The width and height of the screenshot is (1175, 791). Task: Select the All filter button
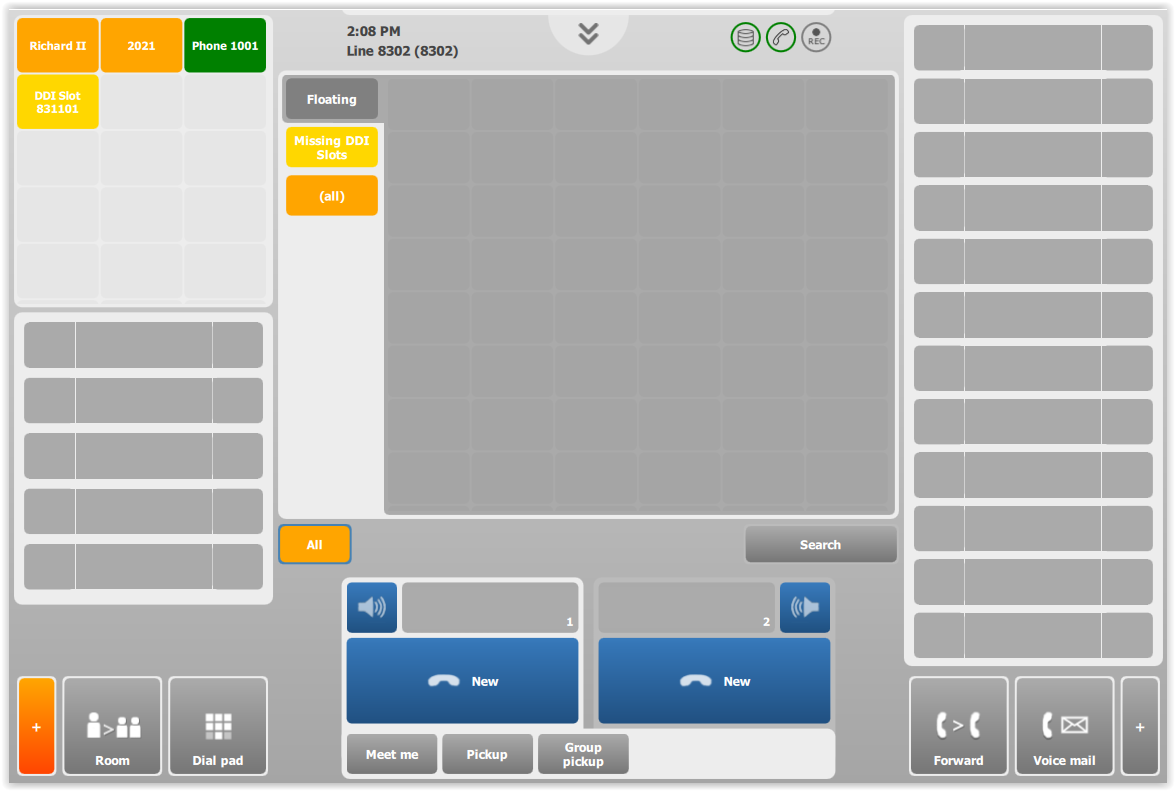coord(315,545)
